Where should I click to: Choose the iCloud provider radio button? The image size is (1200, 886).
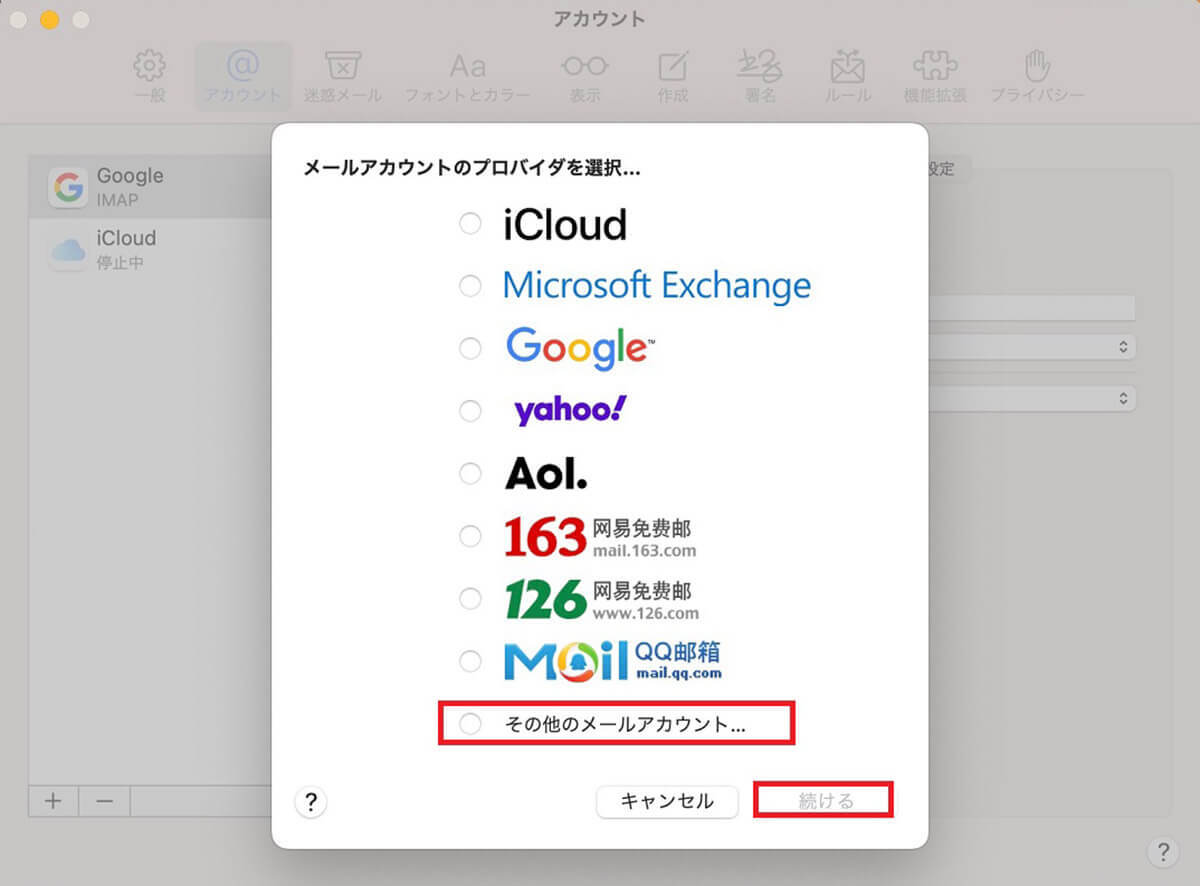point(470,224)
